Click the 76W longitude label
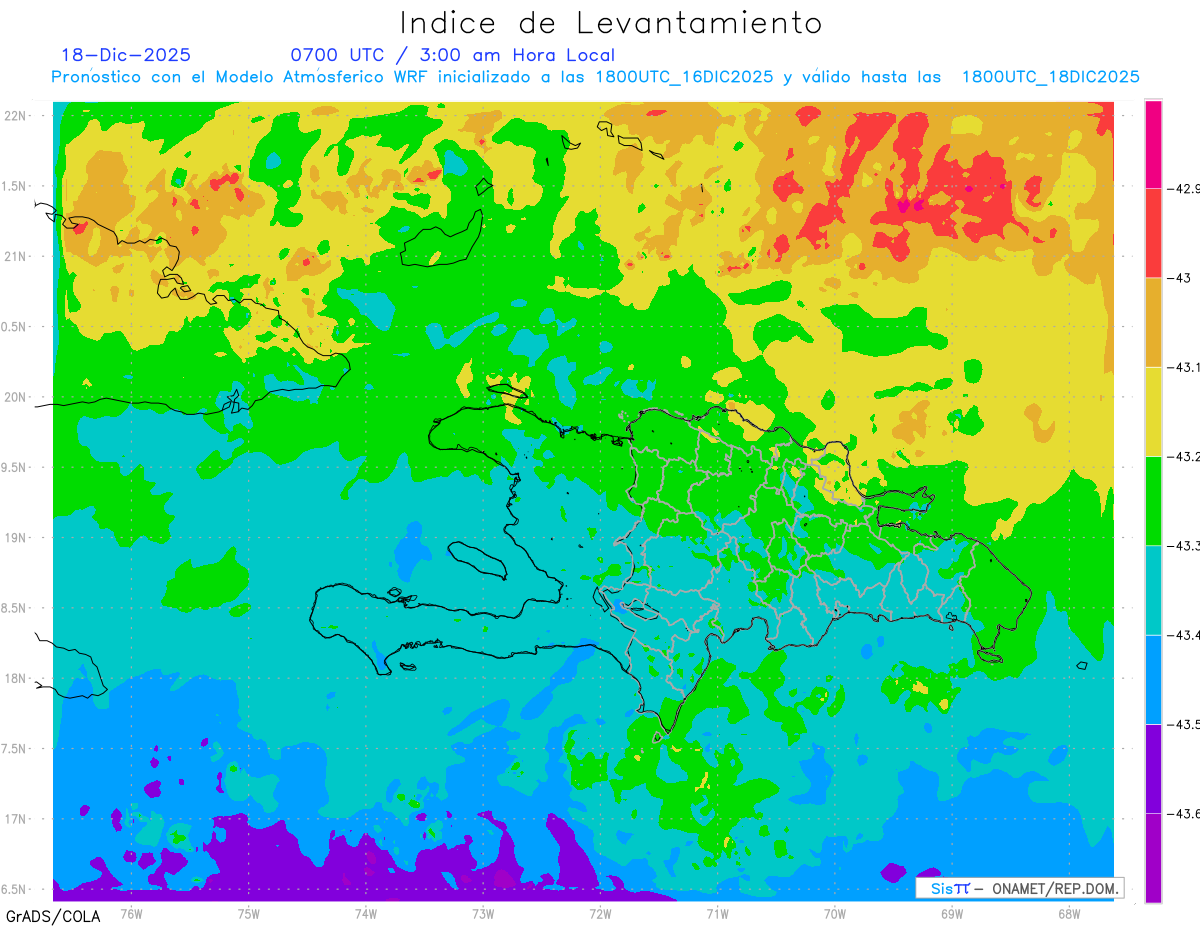Viewport: 1200px width, 927px height. (131, 914)
